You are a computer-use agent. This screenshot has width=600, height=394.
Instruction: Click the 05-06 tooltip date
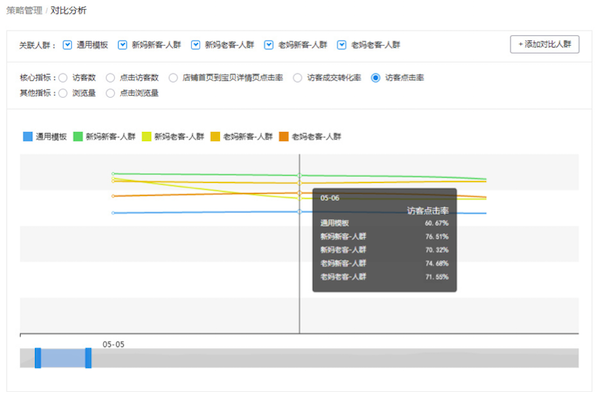tap(329, 198)
